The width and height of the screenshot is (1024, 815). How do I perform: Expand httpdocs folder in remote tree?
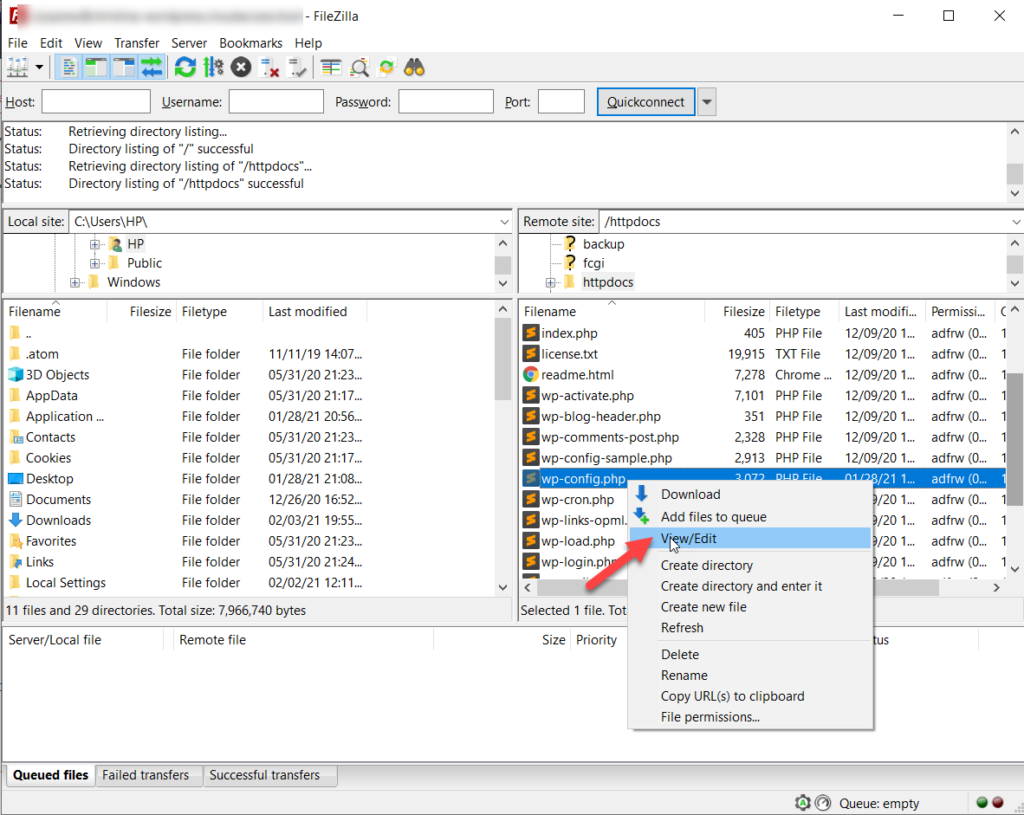551,282
